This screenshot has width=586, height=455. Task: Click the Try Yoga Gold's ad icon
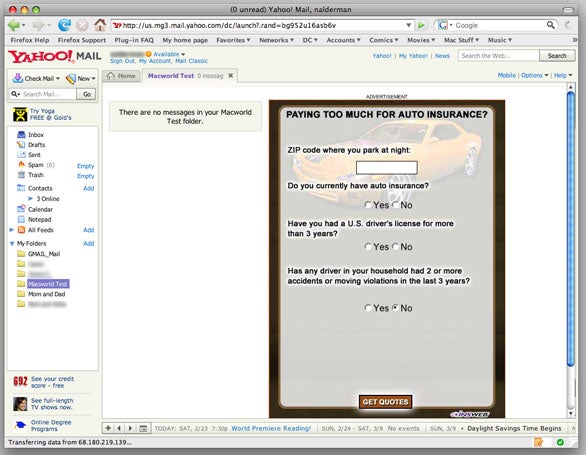(20, 114)
